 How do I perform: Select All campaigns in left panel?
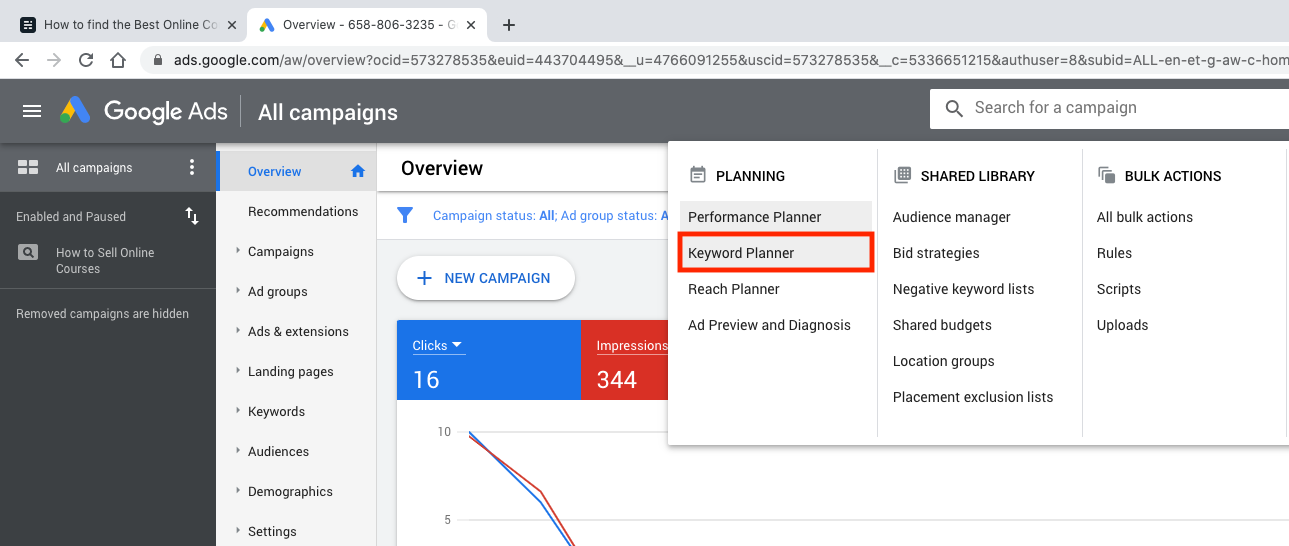pyautogui.click(x=94, y=168)
